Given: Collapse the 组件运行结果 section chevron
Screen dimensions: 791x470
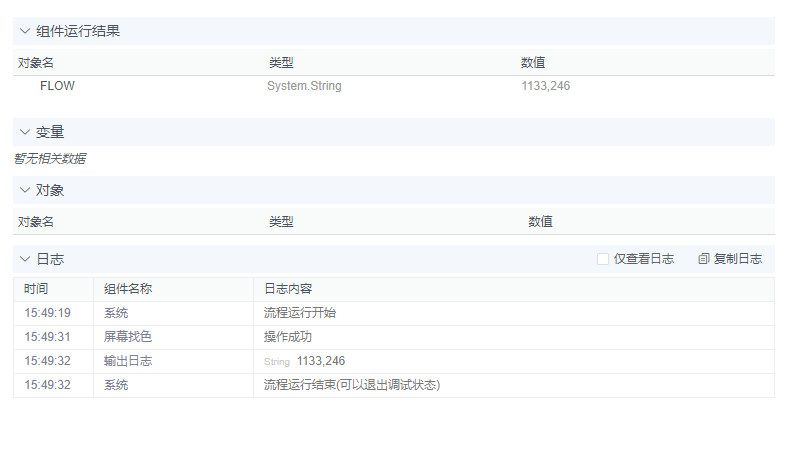Looking at the screenshot, I should (25, 31).
